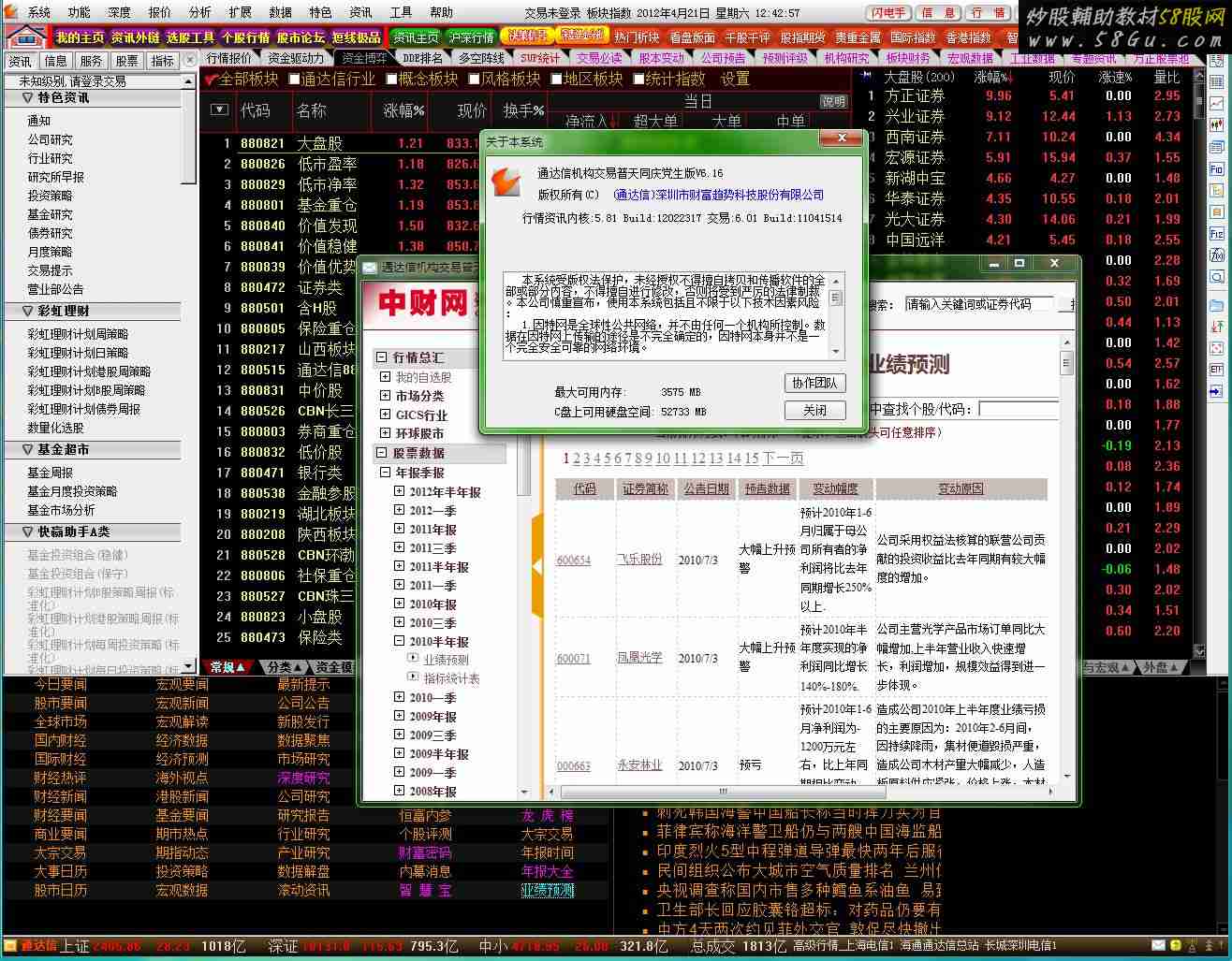
Task: Expand the 2012年半年报 tree node
Action: (x=399, y=491)
